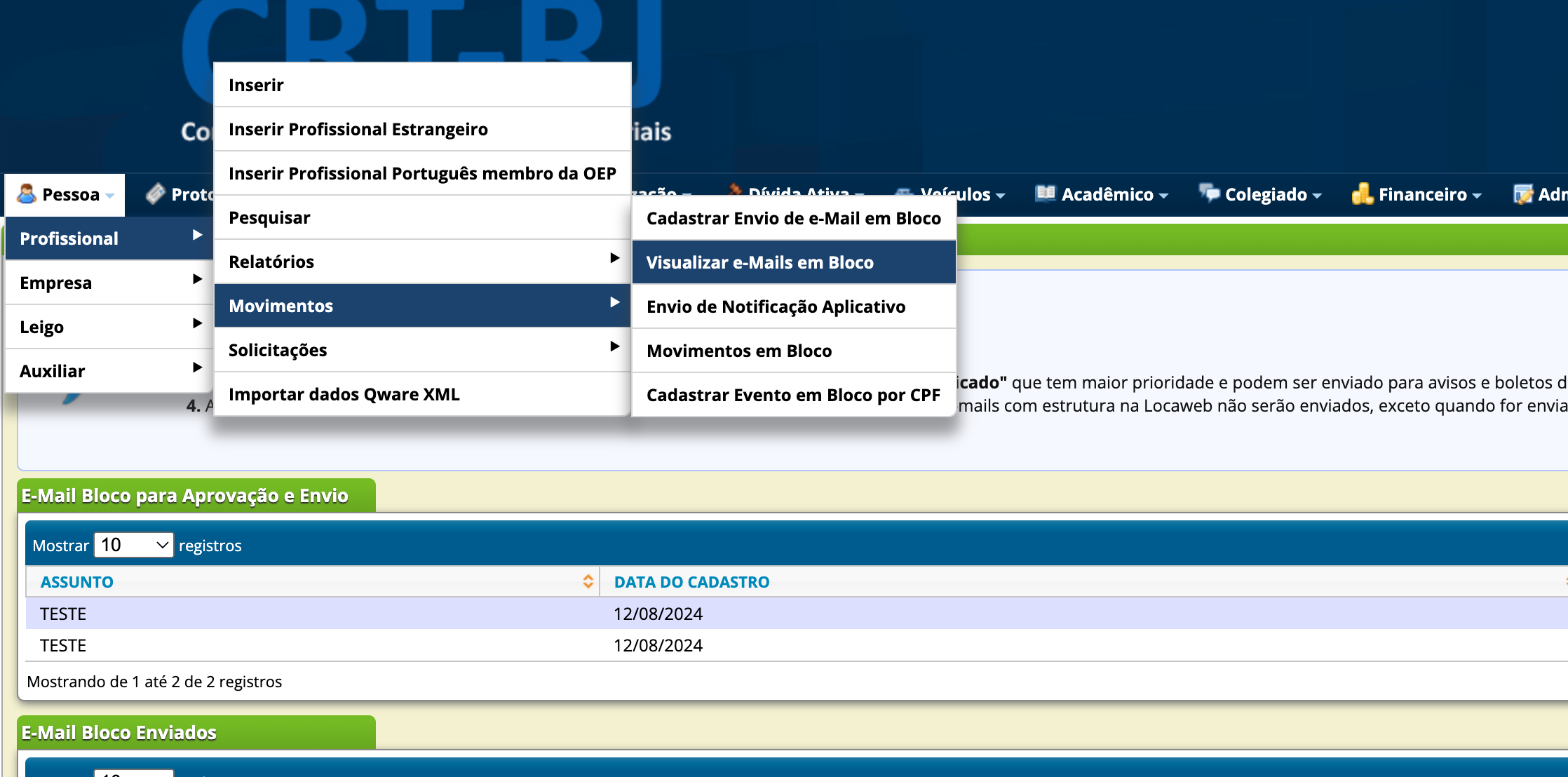Screen dimensions: 1568x777
Task: Click ASSUNTO sort arrows icon
Action: coord(588,581)
